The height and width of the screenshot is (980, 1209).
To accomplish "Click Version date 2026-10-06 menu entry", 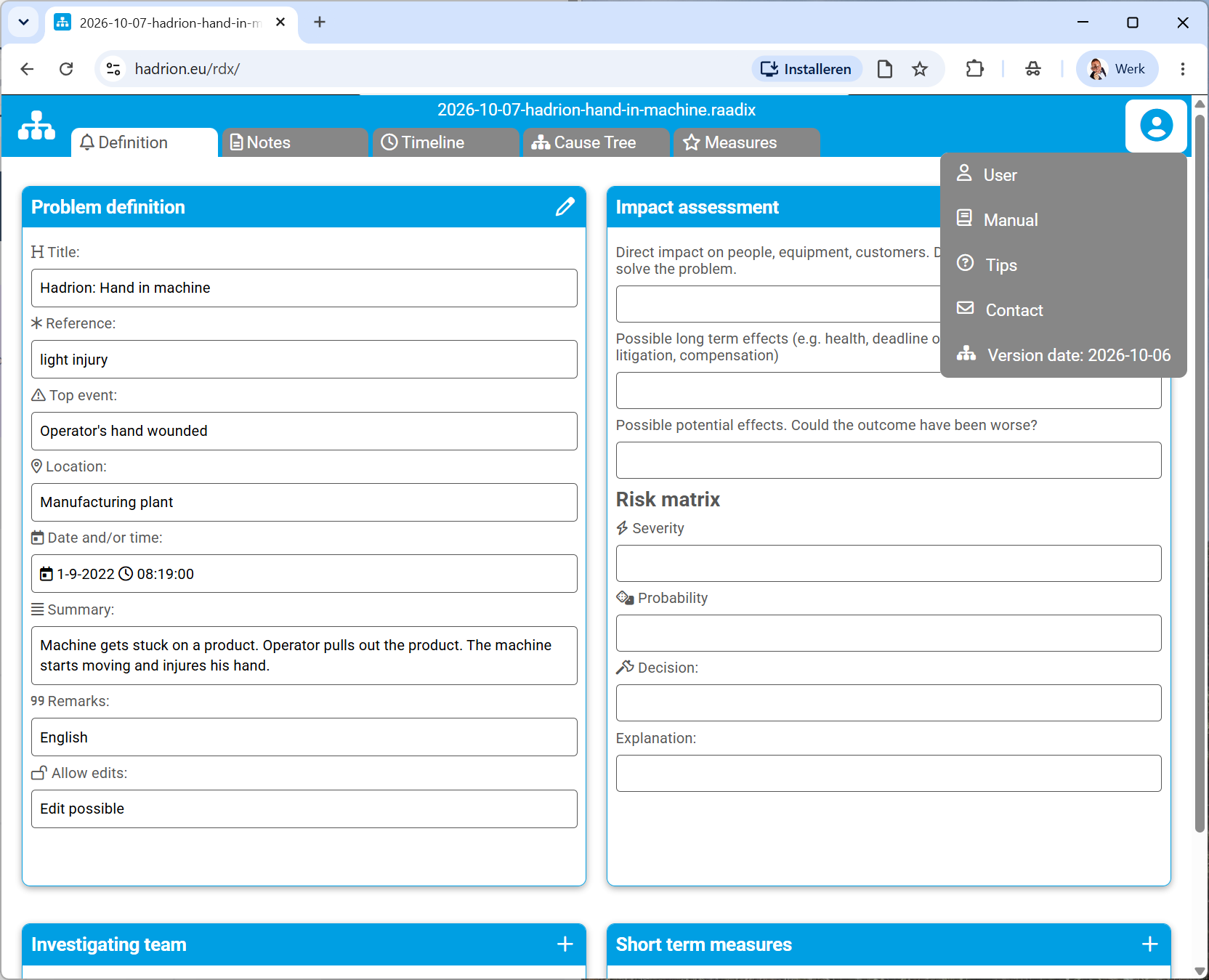I will (1064, 355).
